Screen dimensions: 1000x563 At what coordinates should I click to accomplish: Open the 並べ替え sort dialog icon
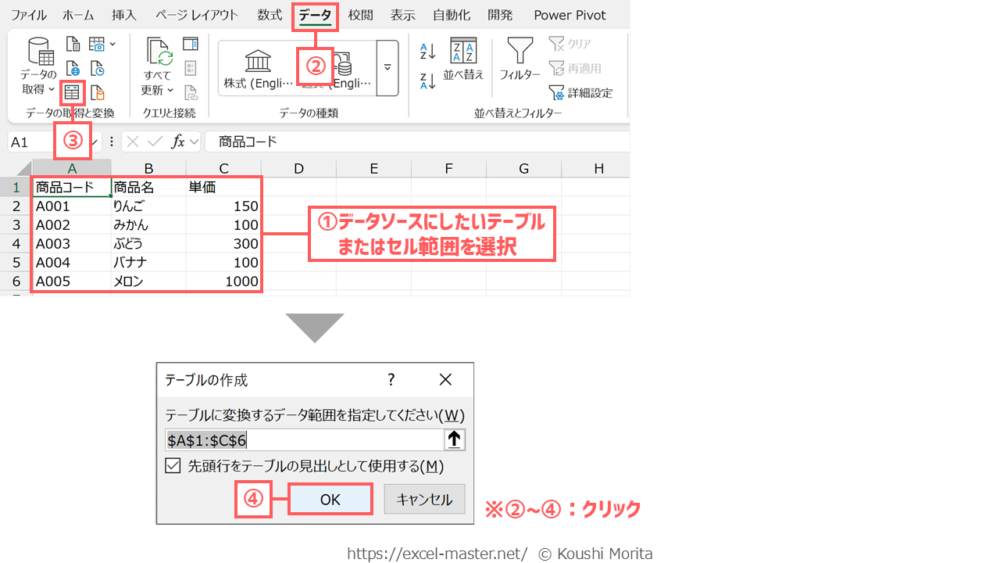click(x=463, y=60)
